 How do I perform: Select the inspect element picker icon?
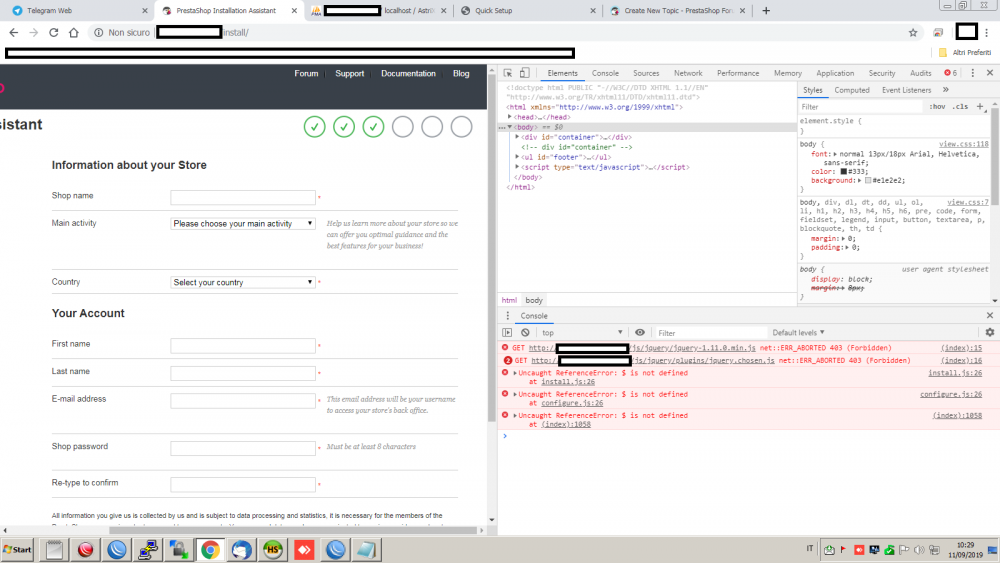[508, 73]
